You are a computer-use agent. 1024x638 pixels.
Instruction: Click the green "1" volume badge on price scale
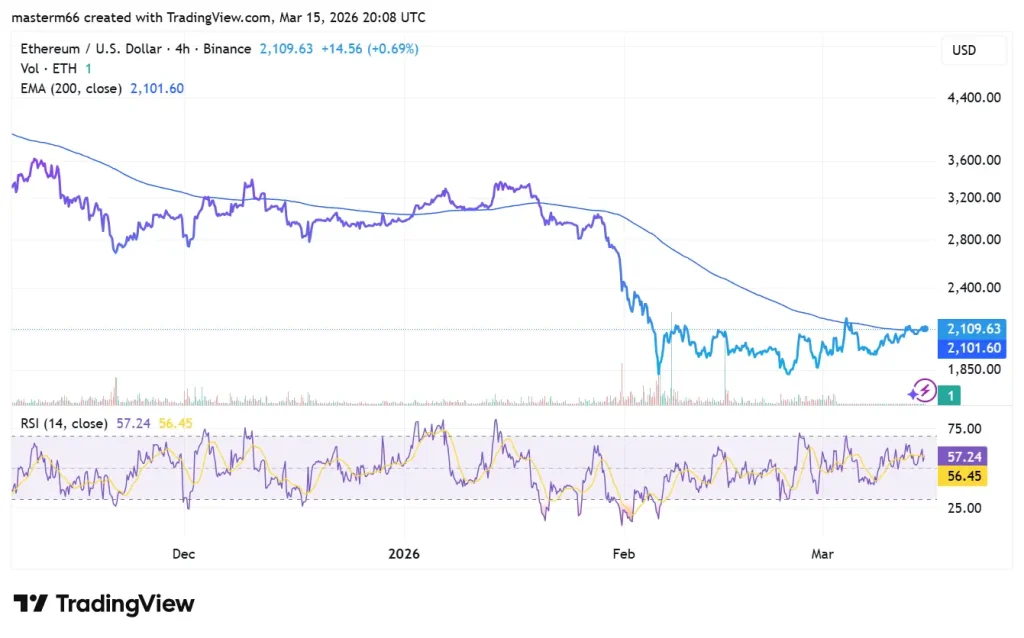coord(948,395)
